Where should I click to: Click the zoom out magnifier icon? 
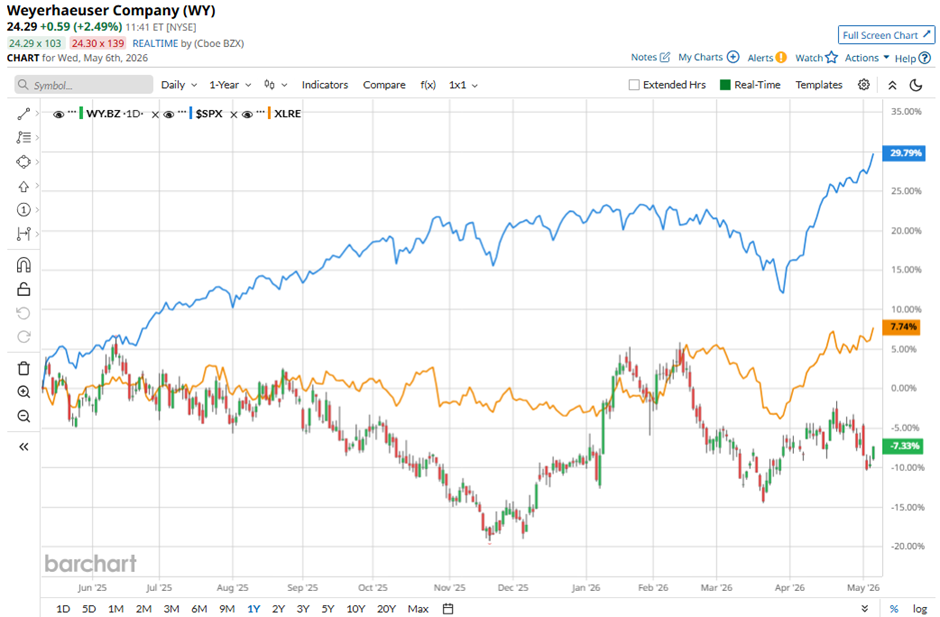[x=23, y=416]
